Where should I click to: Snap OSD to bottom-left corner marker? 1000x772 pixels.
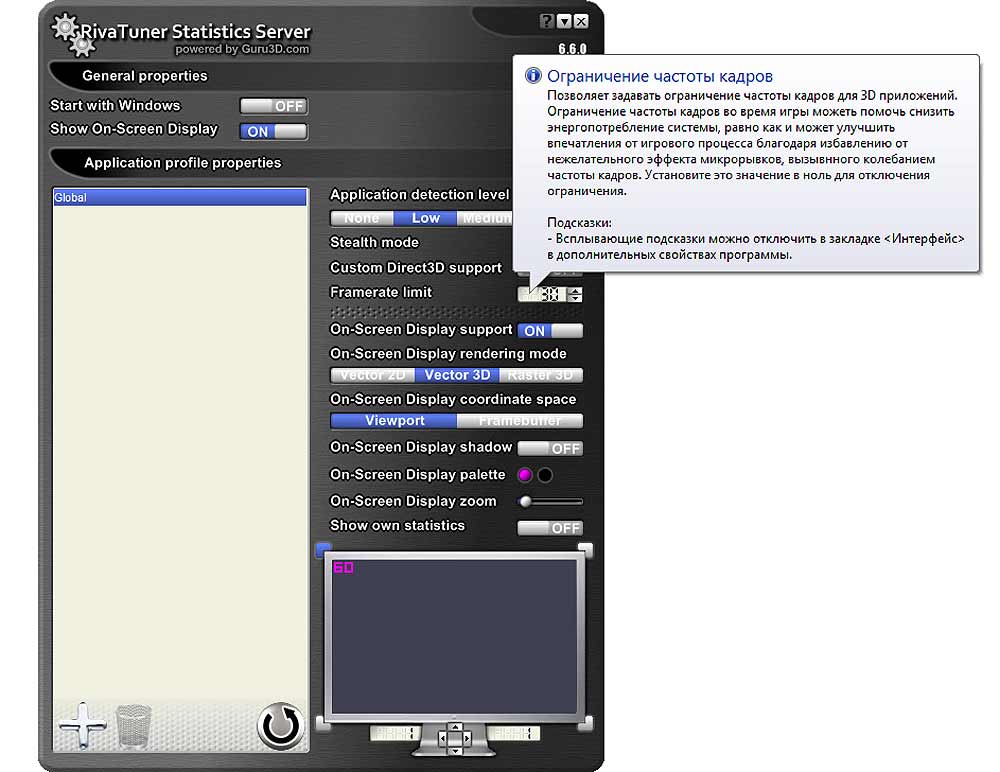tap(323, 723)
